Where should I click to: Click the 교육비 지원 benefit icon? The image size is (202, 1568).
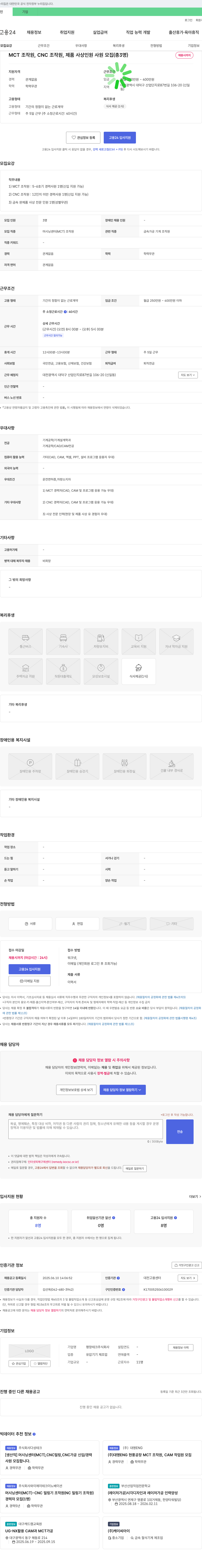138,642
